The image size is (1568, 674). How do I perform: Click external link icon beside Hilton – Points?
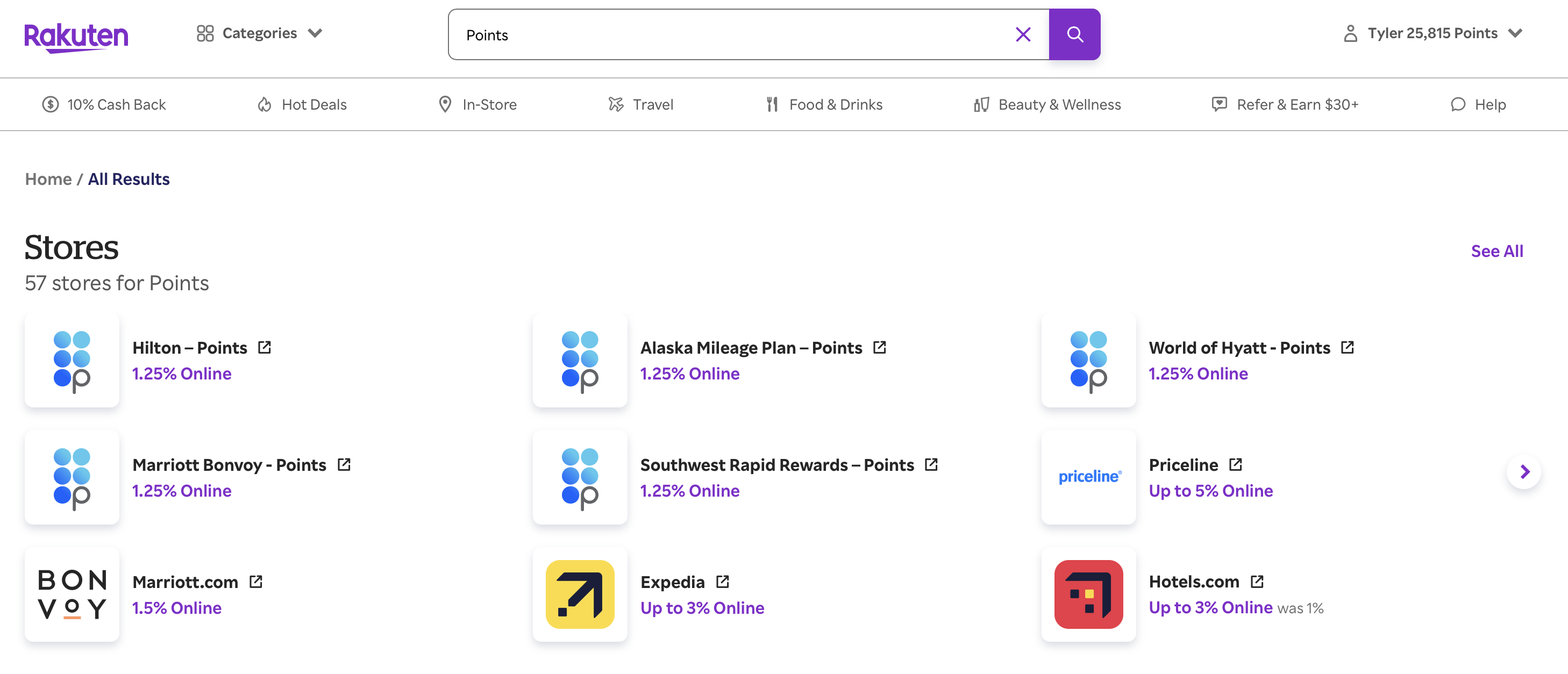(x=264, y=347)
